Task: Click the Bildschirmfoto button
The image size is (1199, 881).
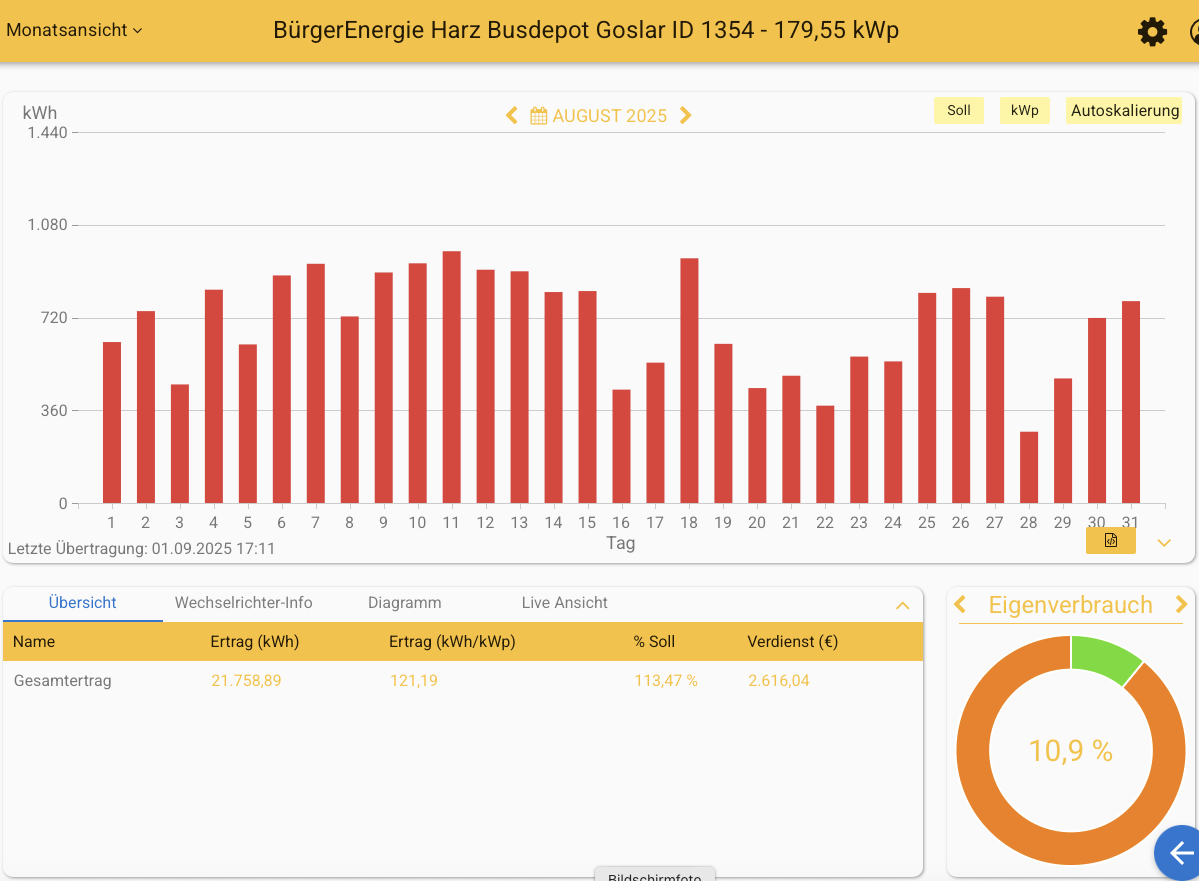Action: (x=654, y=875)
